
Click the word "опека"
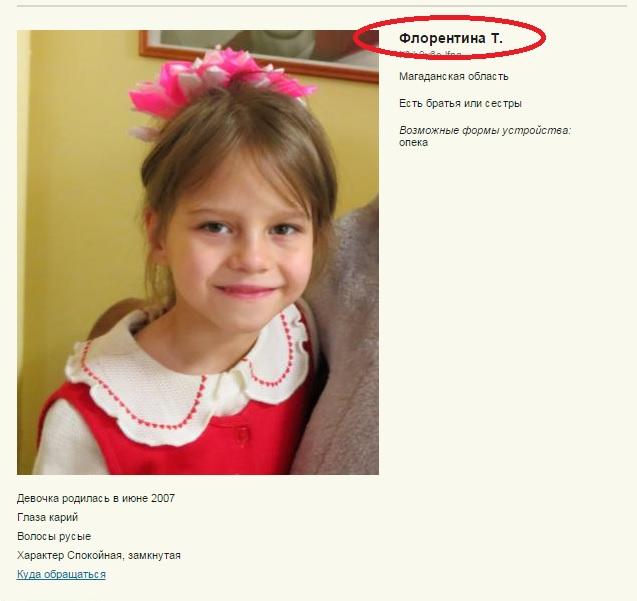(x=413, y=143)
